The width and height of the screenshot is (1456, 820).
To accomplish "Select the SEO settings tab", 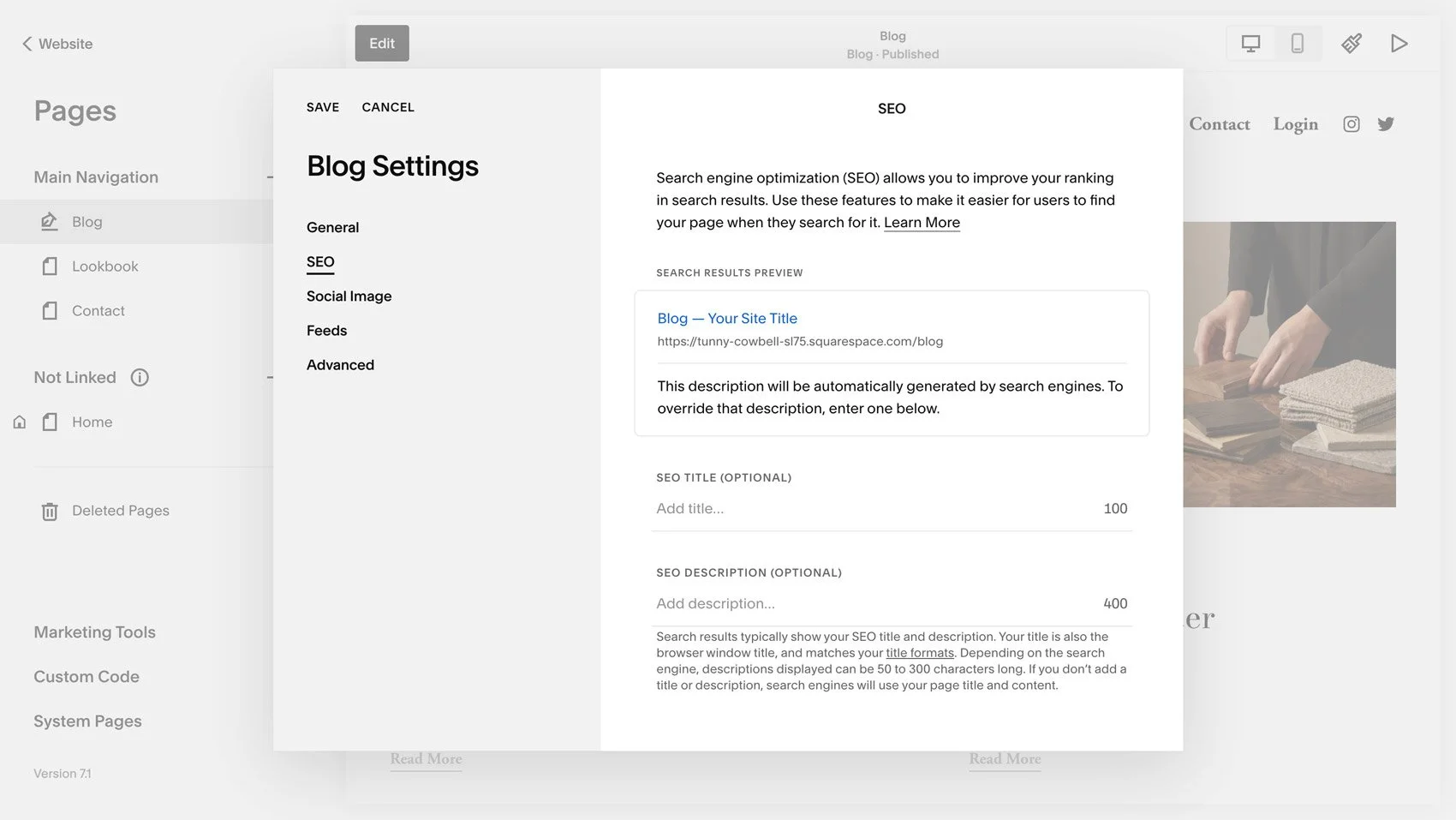I will point(320,262).
